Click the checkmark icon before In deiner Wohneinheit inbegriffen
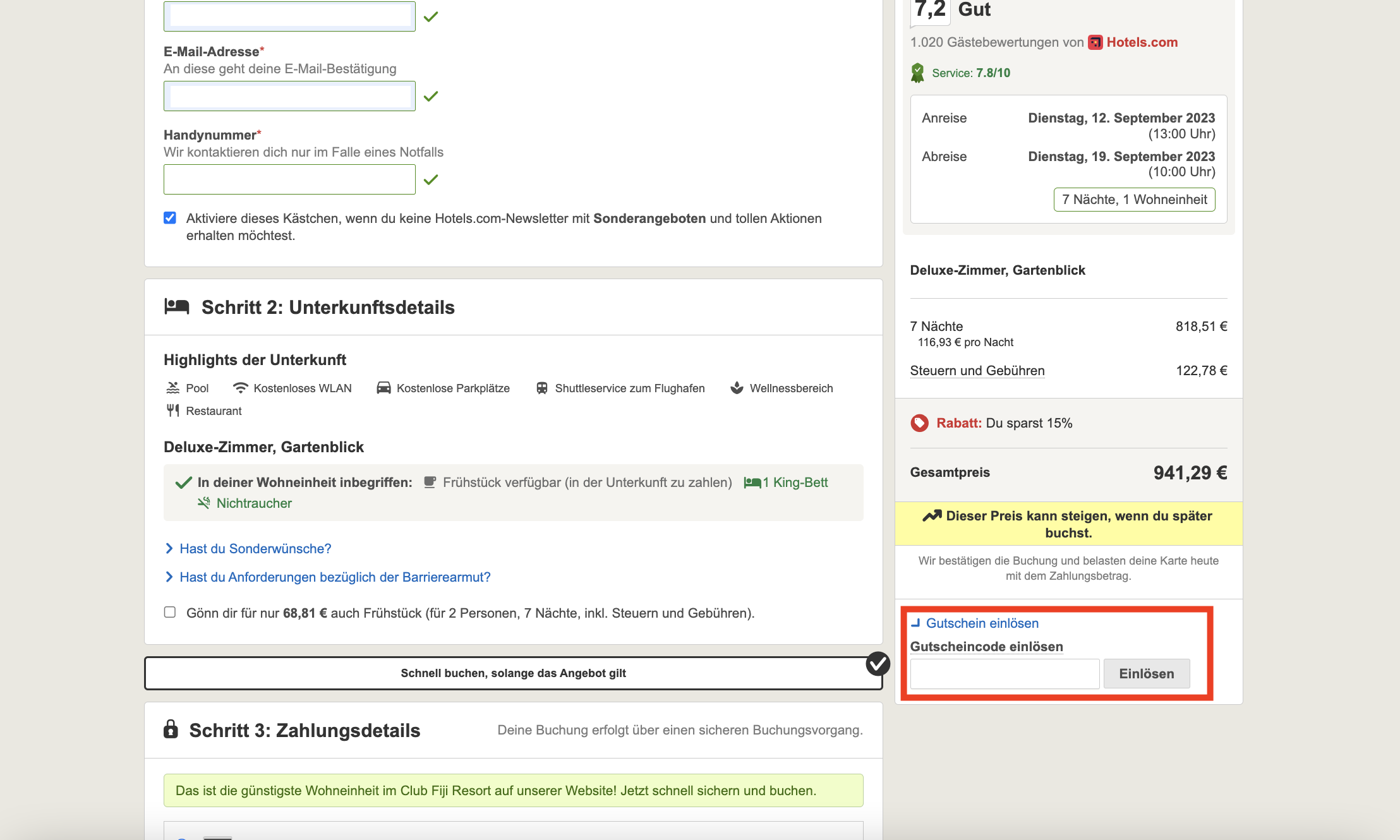This screenshot has width=1400, height=840. [183, 483]
